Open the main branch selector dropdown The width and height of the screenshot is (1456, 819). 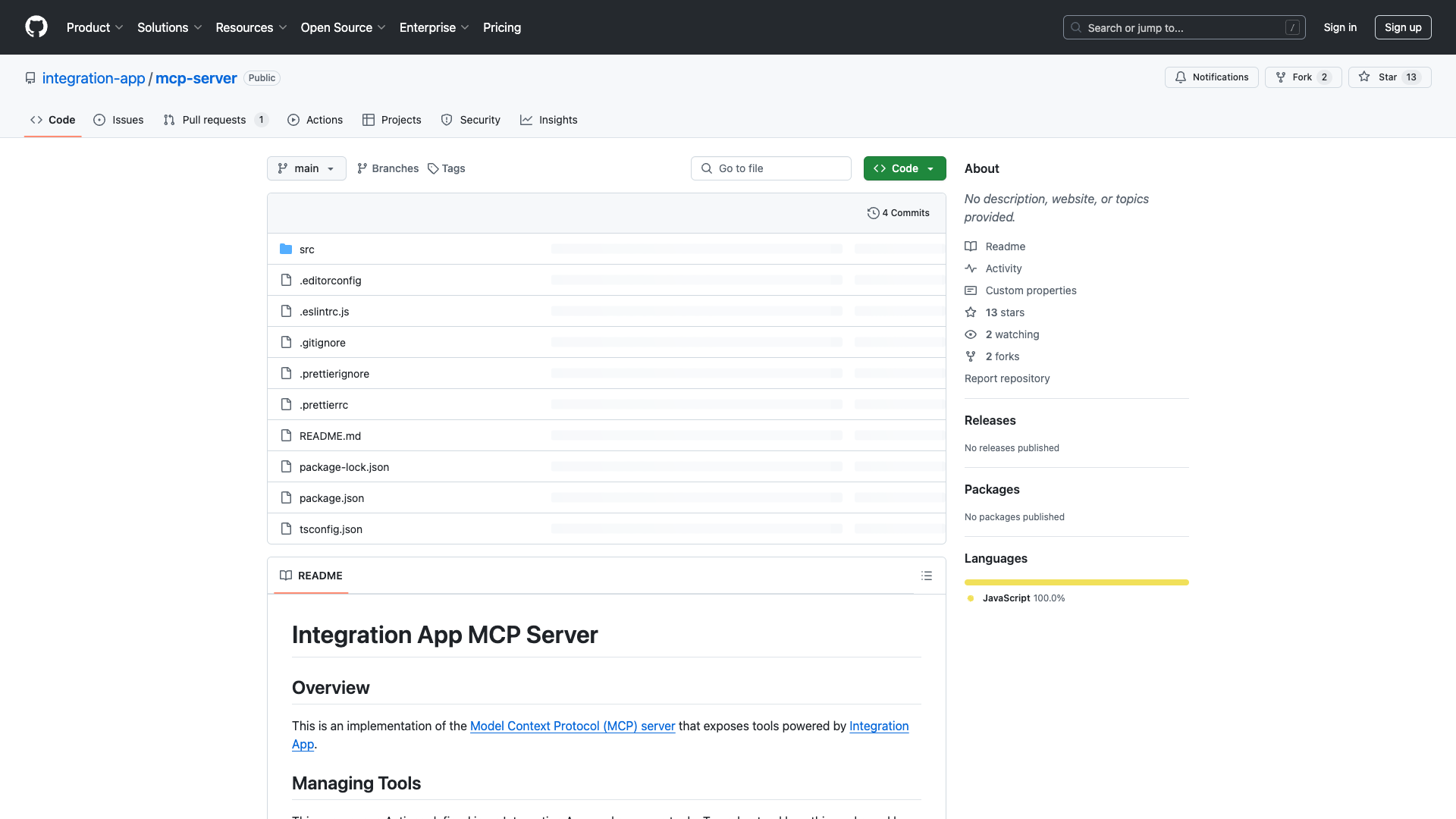click(x=306, y=168)
